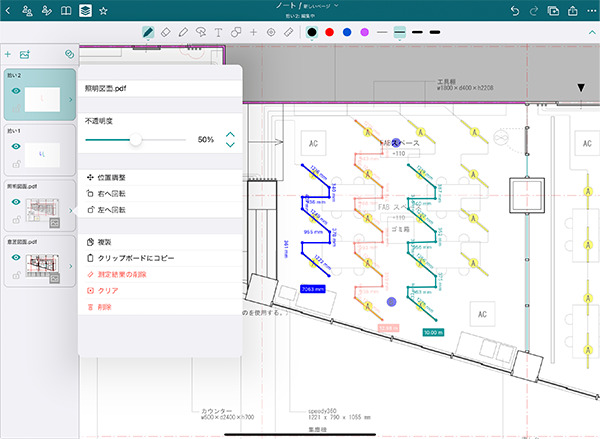Undo the last action
This screenshot has width=600, height=439.
[515, 11]
